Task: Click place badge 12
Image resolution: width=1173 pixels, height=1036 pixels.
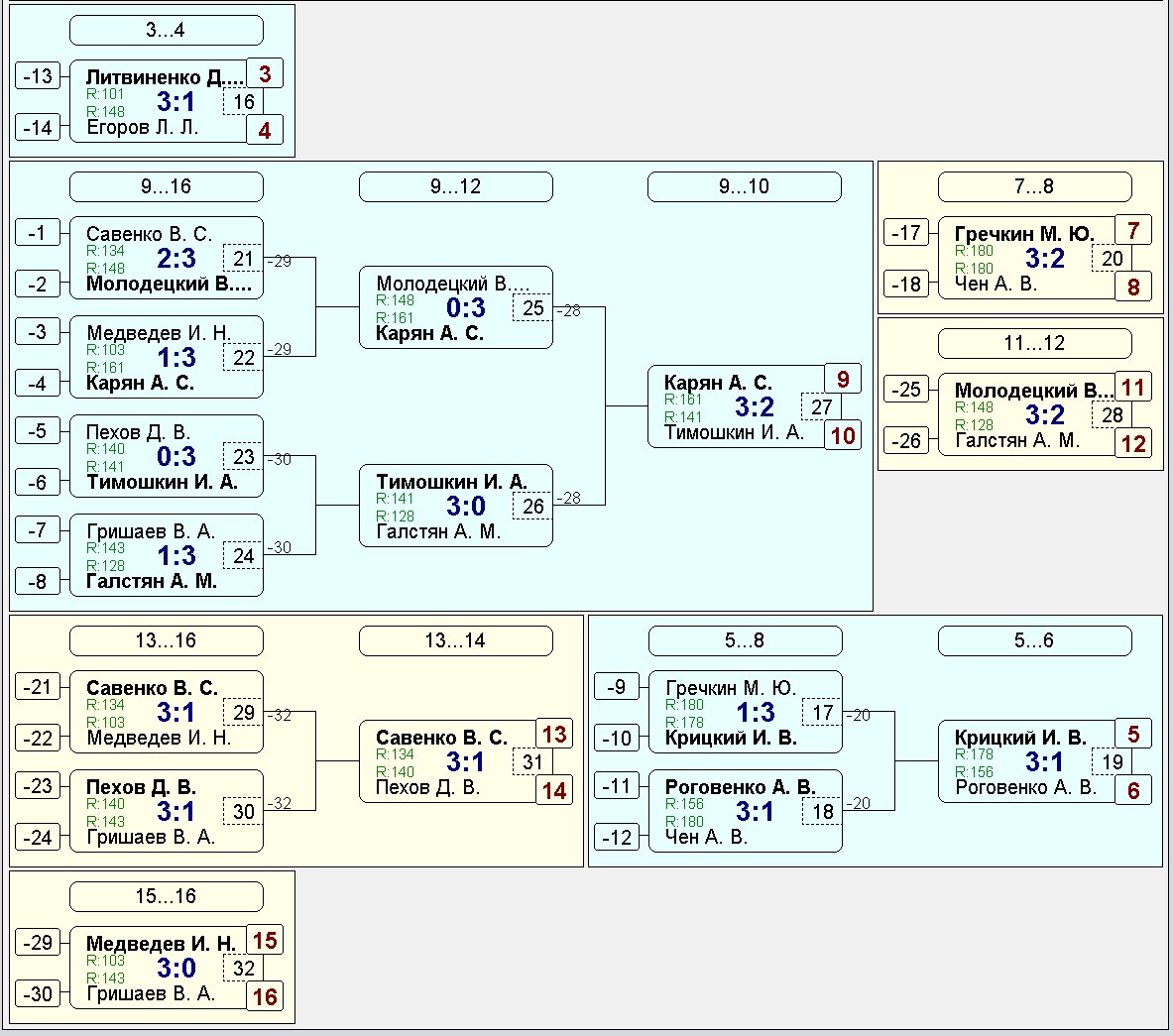Action: pos(1133,443)
